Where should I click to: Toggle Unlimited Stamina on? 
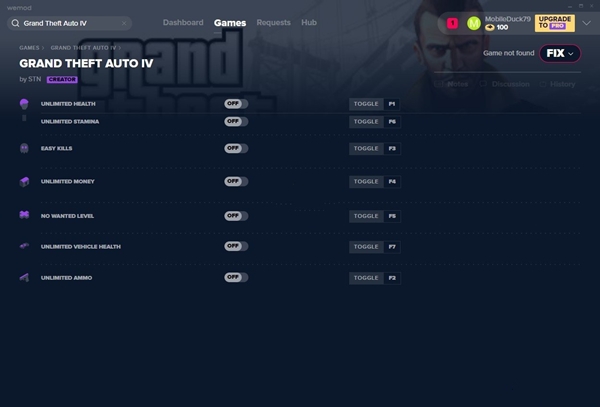point(236,121)
